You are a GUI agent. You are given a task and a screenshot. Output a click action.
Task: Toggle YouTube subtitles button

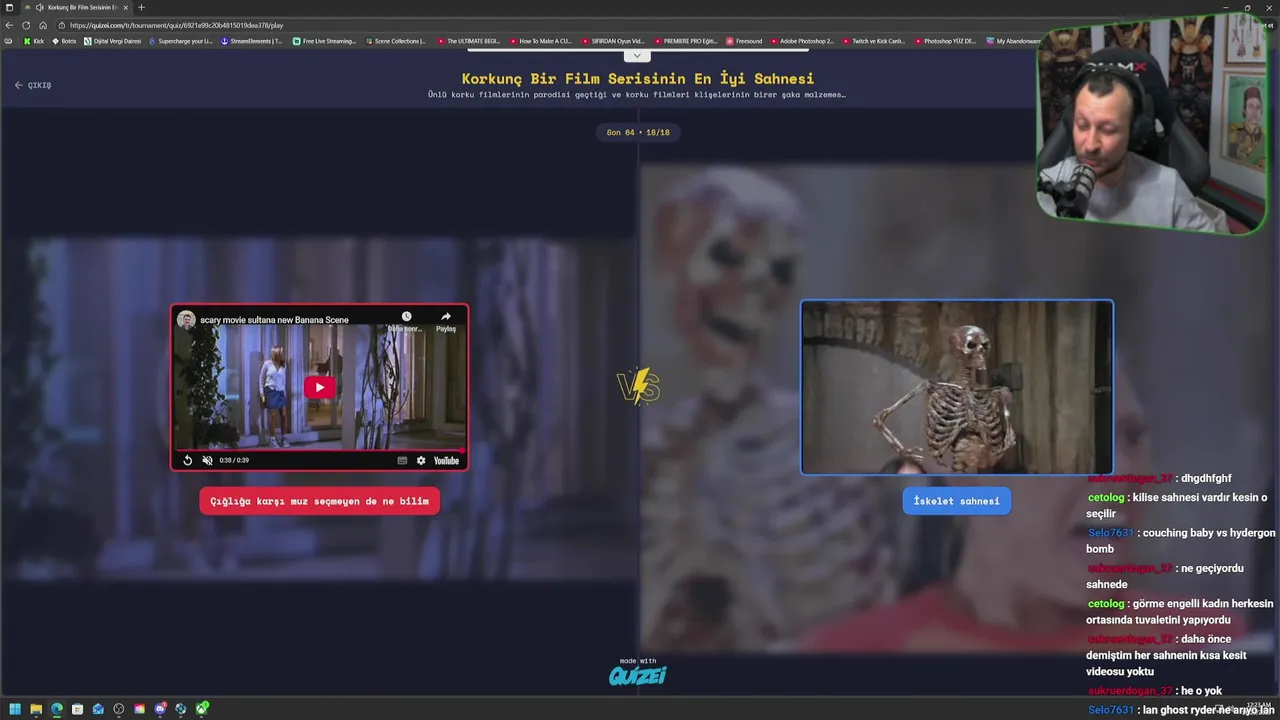[402, 460]
